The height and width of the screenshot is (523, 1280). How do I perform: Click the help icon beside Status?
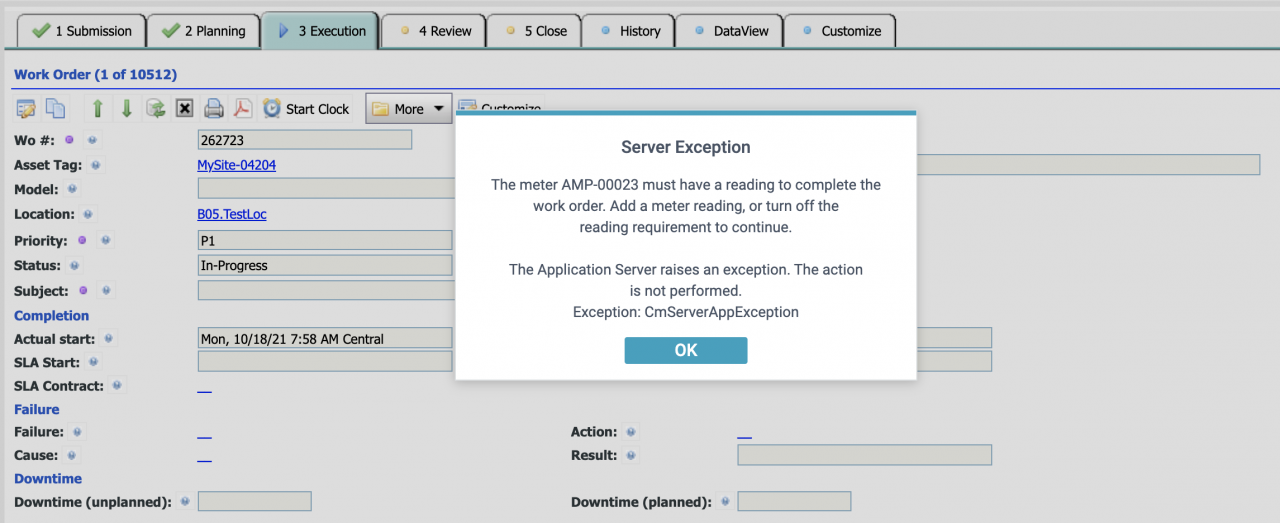click(x=74, y=266)
